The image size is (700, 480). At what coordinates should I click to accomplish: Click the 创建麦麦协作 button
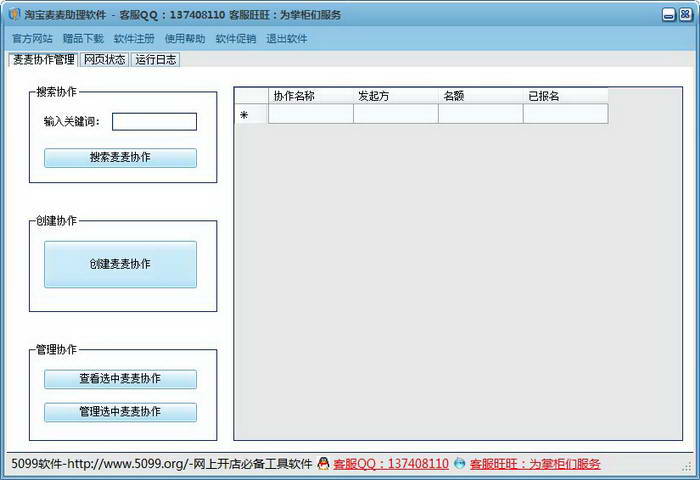pyautogui.click(x=120, y=264)
